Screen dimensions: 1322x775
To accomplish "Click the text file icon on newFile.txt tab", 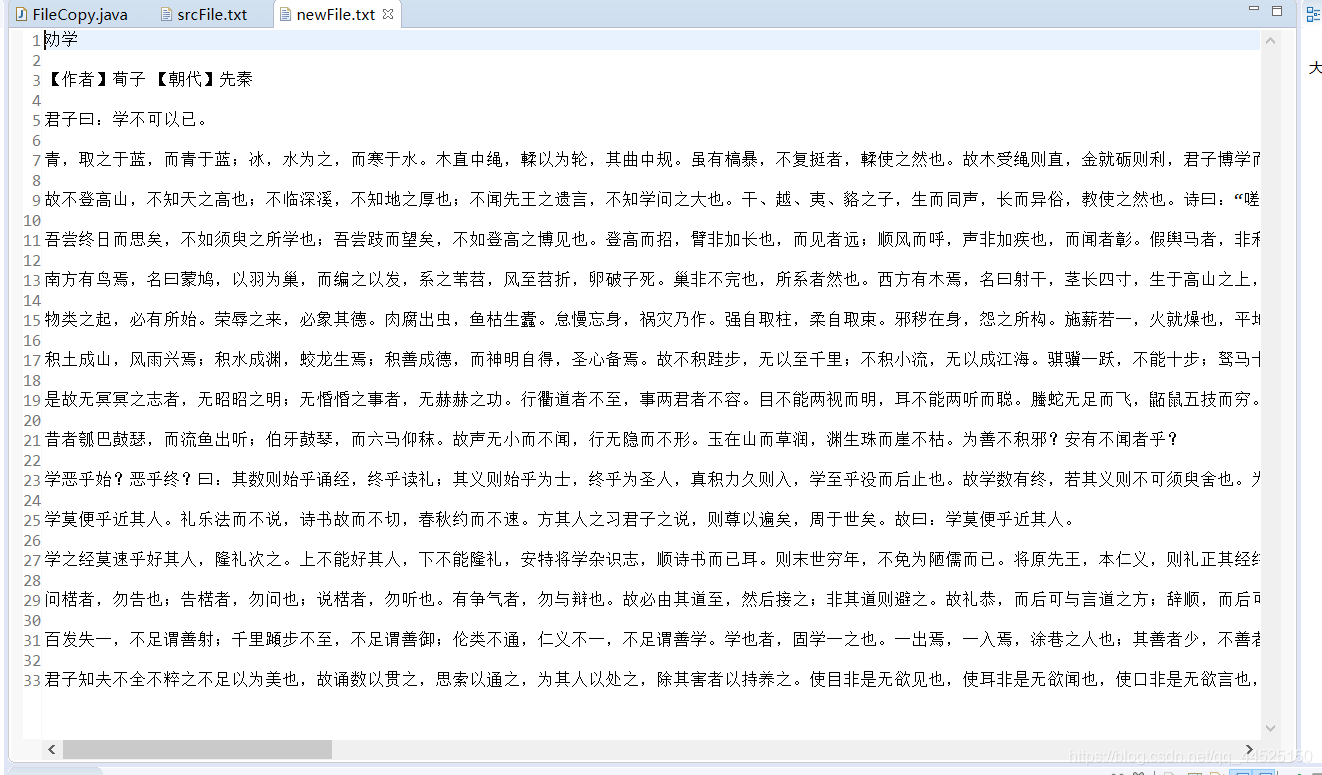I will click(x=286, y=14).
